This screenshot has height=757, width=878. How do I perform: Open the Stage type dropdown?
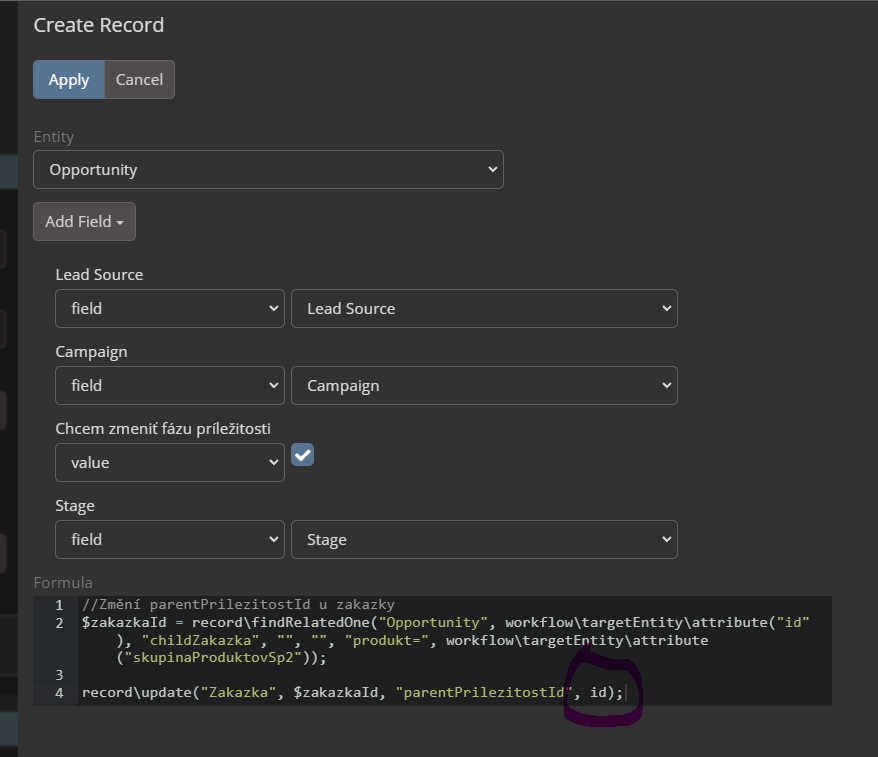click(169, 540)
